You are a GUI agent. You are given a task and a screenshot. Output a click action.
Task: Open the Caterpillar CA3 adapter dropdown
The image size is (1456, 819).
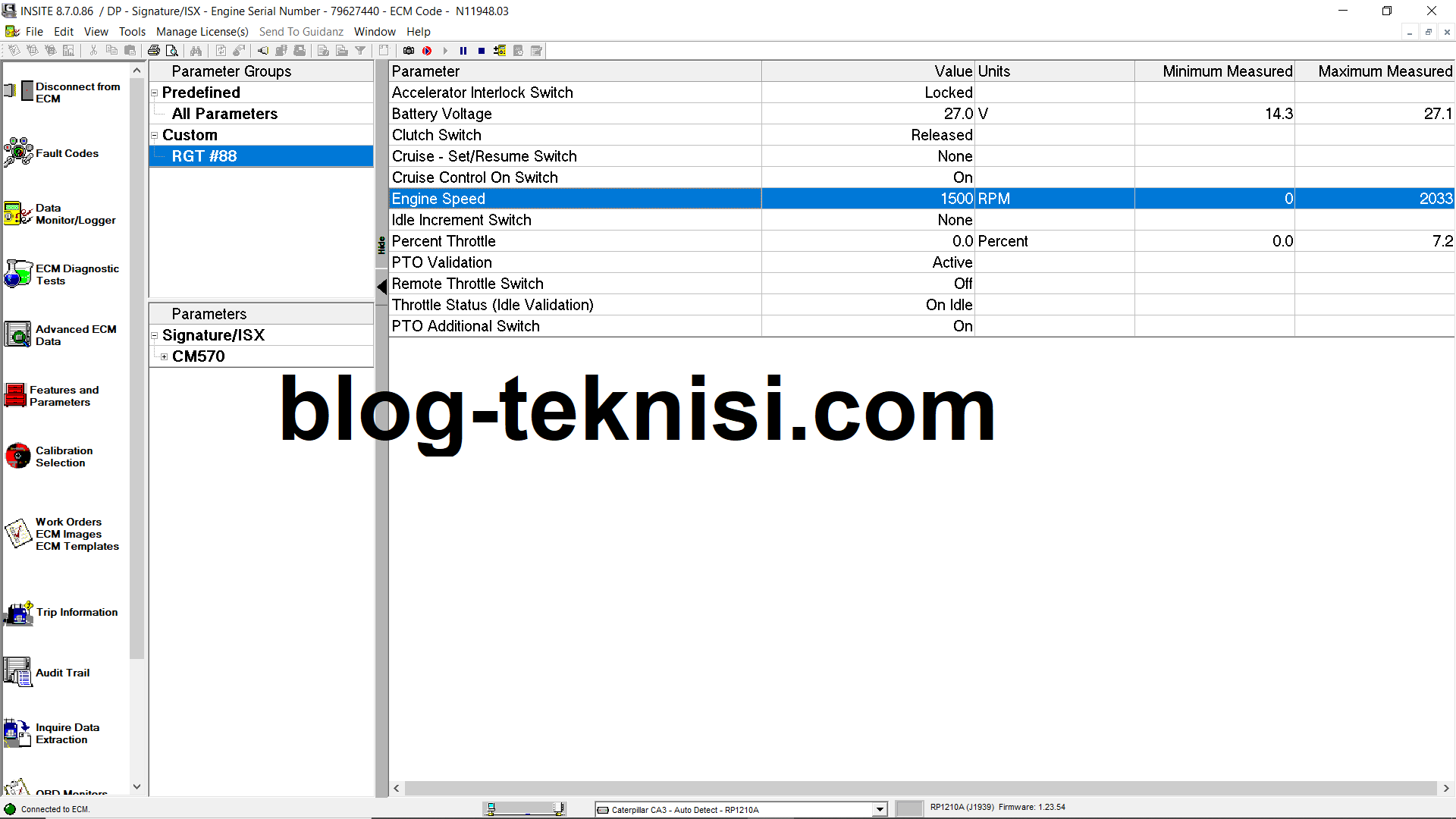879,809
